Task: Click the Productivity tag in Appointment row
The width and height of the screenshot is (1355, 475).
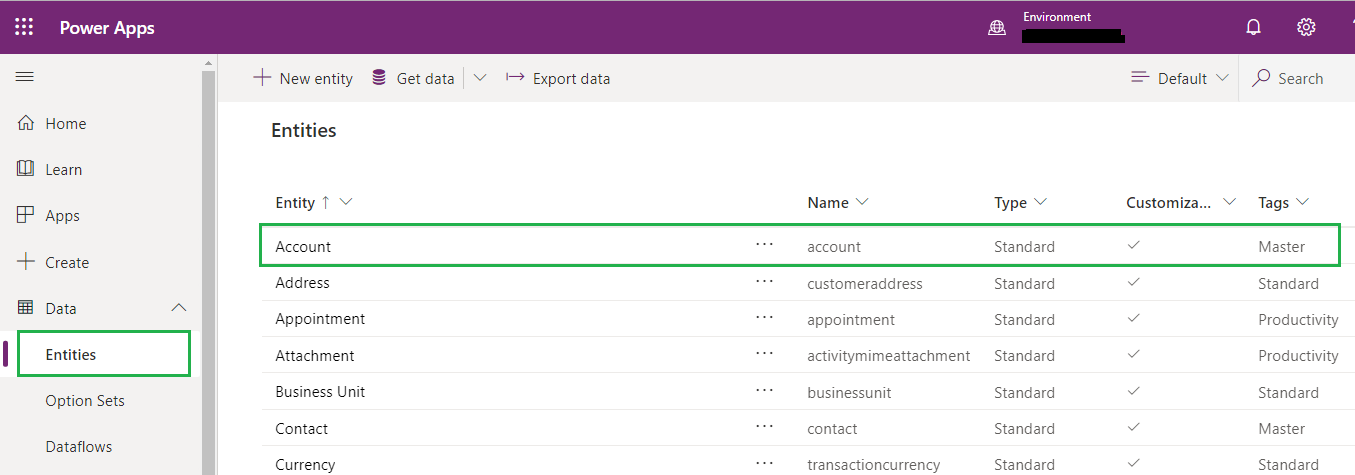Action: pyautogui.click(x=1298, y=320)
